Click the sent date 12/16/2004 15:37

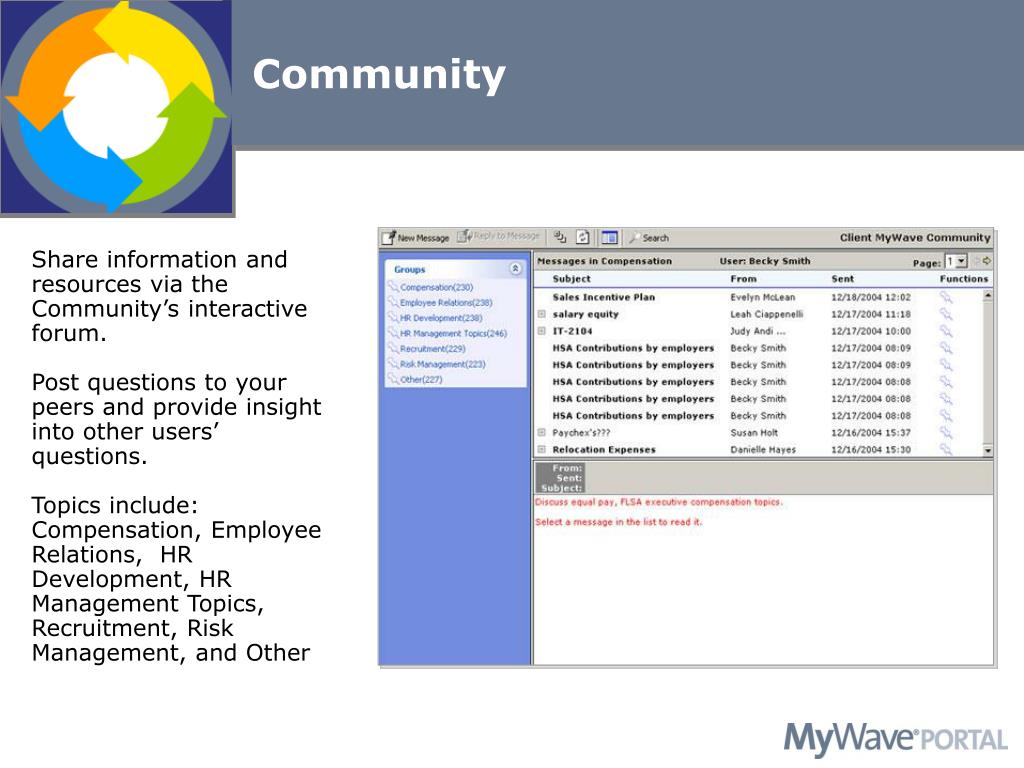[871, 432]
